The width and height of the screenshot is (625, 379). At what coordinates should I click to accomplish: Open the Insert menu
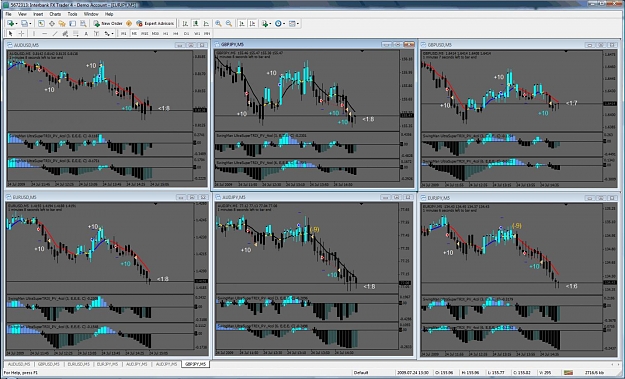(x=38, y=14)
